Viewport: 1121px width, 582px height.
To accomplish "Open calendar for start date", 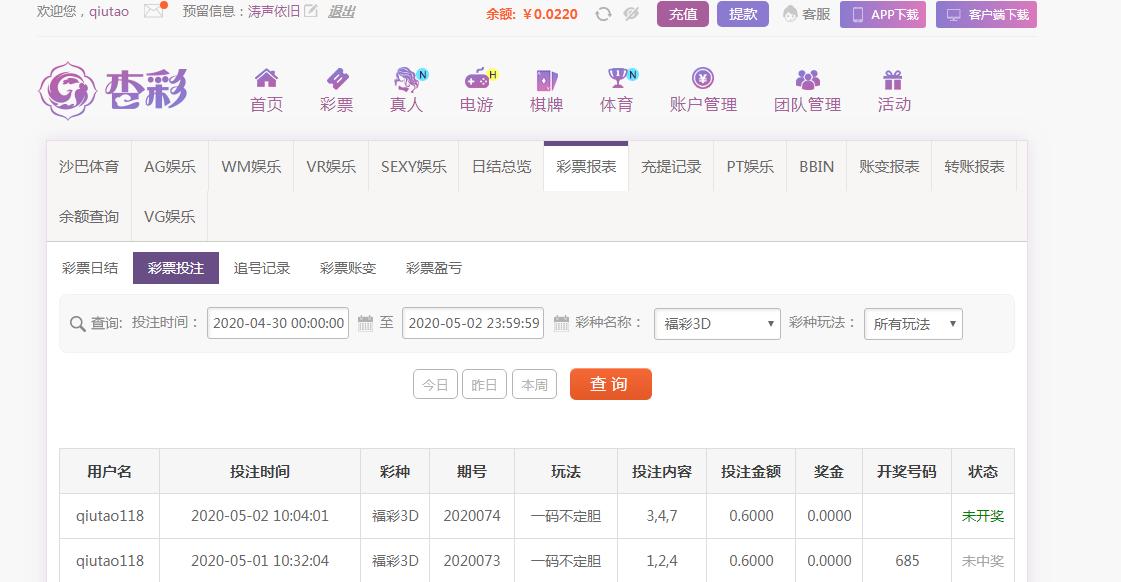I will point(365,323).
